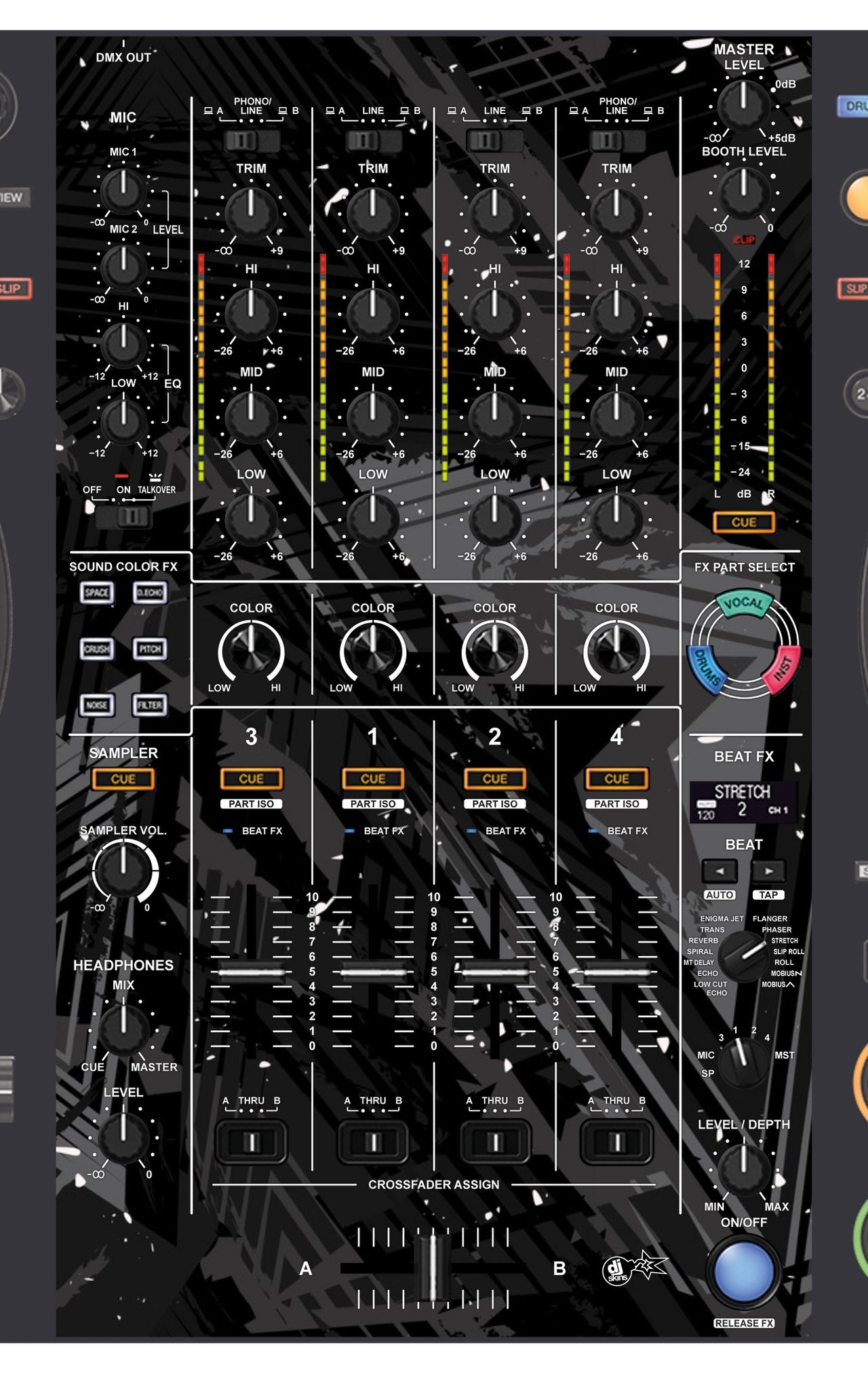Flip channel 3 crossfader assign switch
Image resolution: width=868 pixels, height=1380 pixels.
tap(251, 1143)
